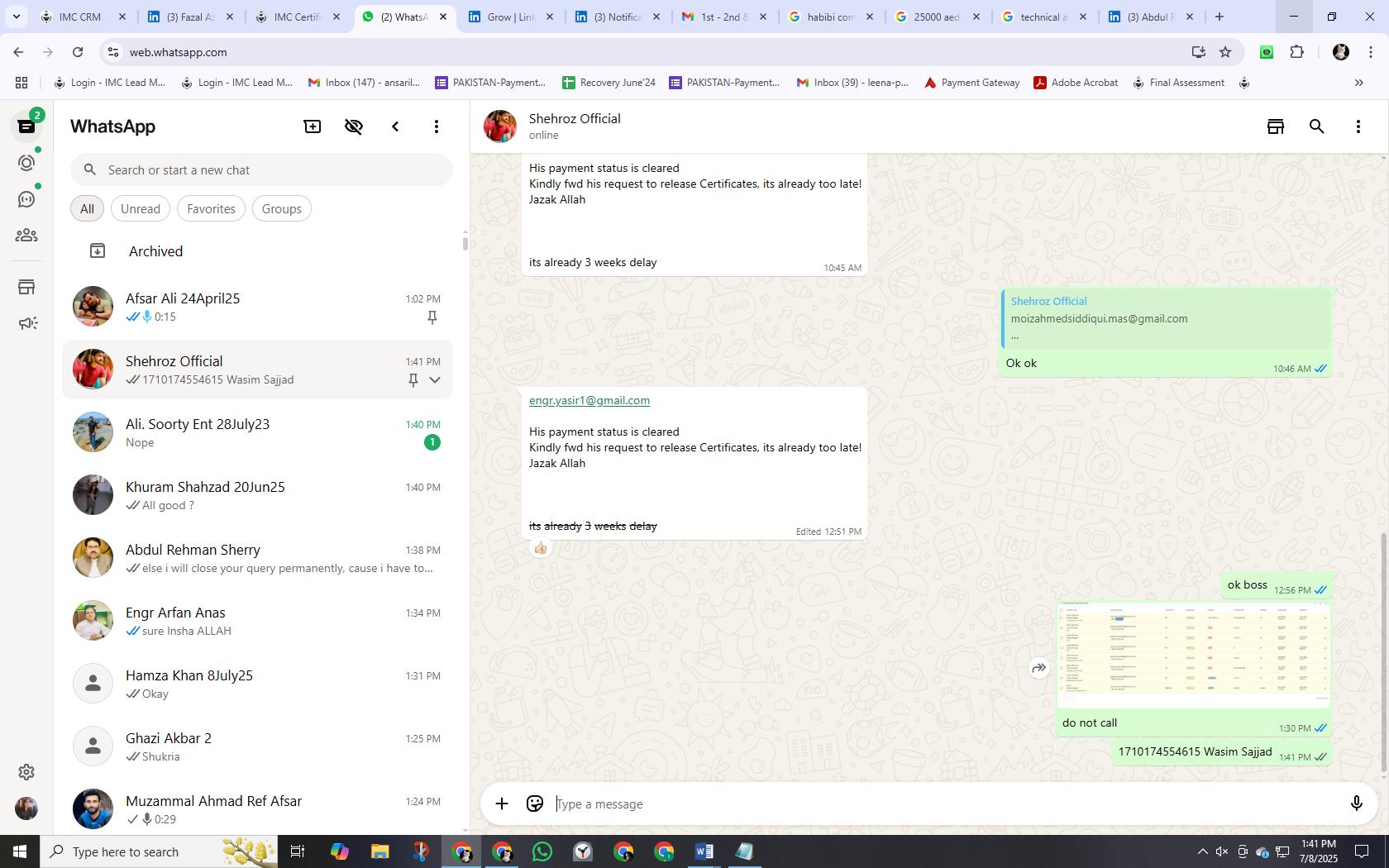Open the emoji picker
This screenshot has width=1389, height=868.
tap(535, 804)
